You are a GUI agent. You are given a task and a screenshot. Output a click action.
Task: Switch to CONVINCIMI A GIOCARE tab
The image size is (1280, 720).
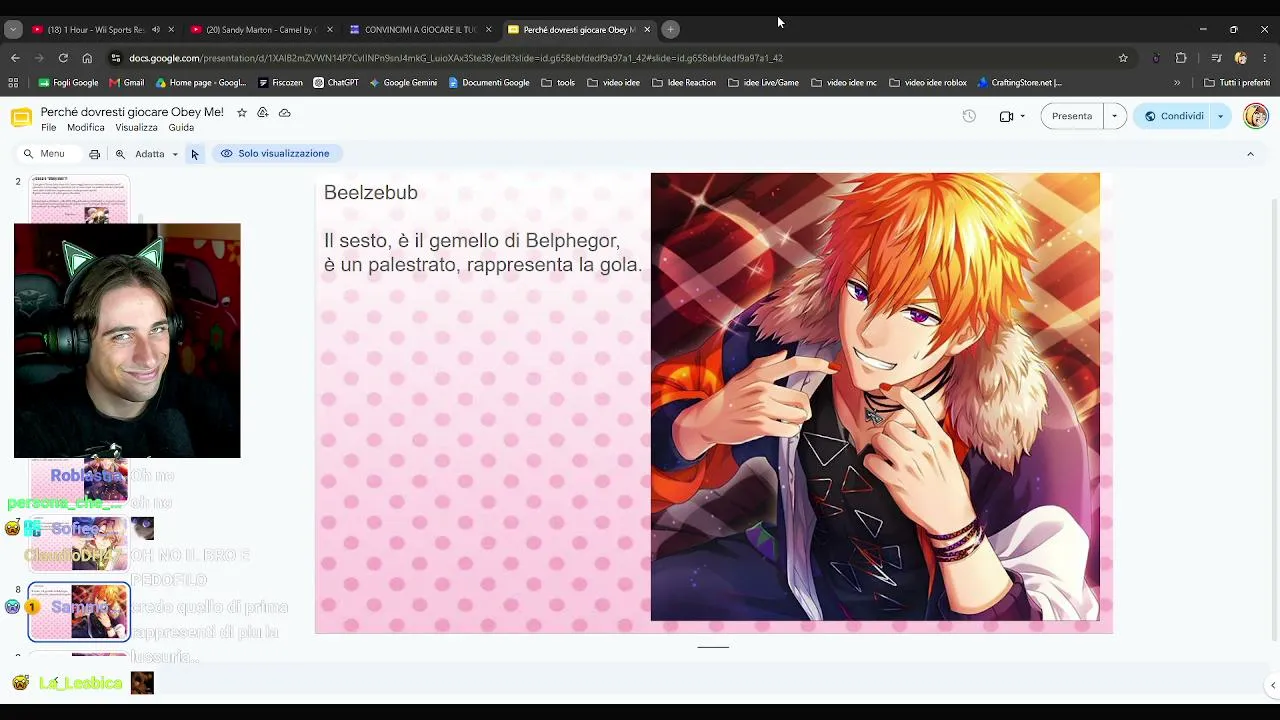click(x=421, y=30)
